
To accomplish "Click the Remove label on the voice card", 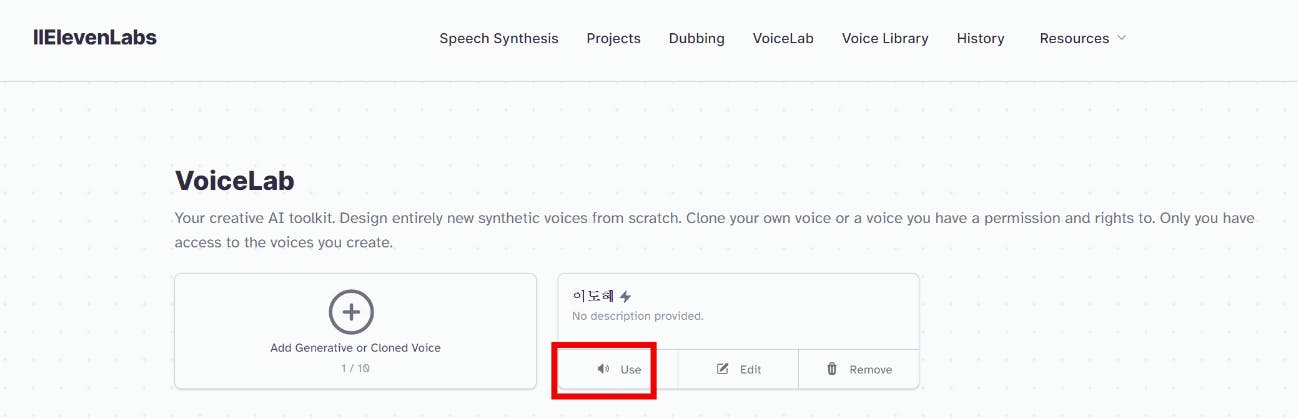I will click(870, 369).
